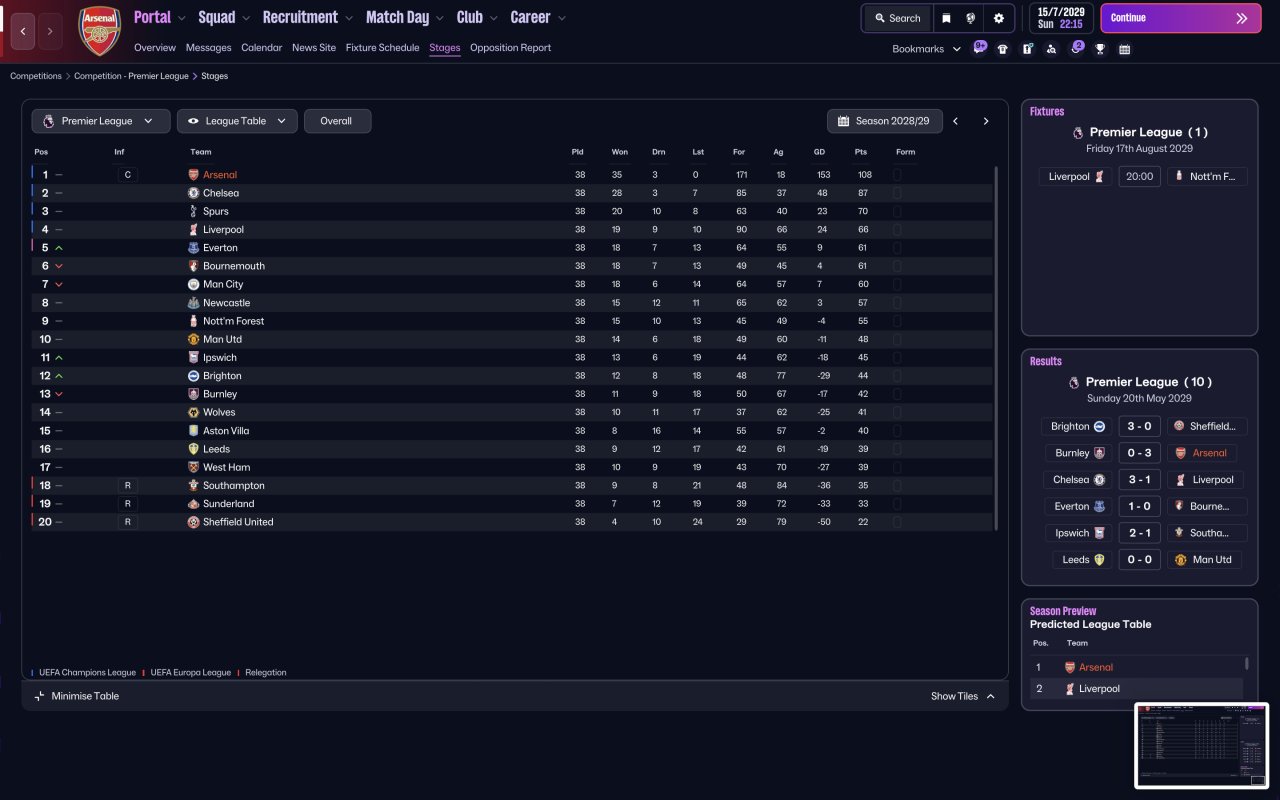Click the Premier League logo in Results panel
Screen dimensions: 1280x800
point(1074,382)
